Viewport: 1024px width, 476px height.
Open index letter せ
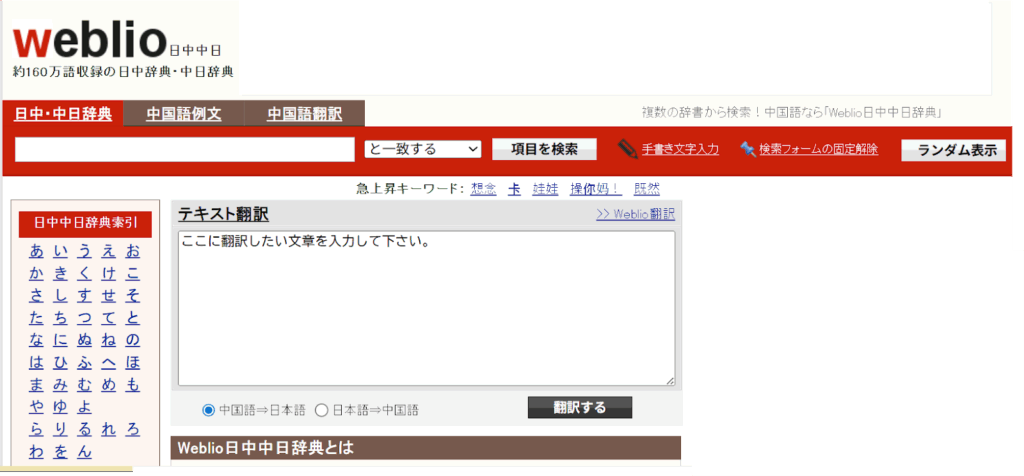(x=108, y=296)
